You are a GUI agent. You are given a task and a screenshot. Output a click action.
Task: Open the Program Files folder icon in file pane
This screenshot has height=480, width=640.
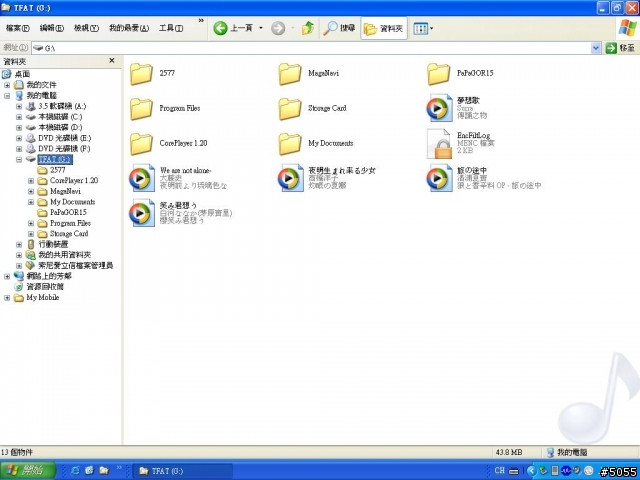(141, 109)
